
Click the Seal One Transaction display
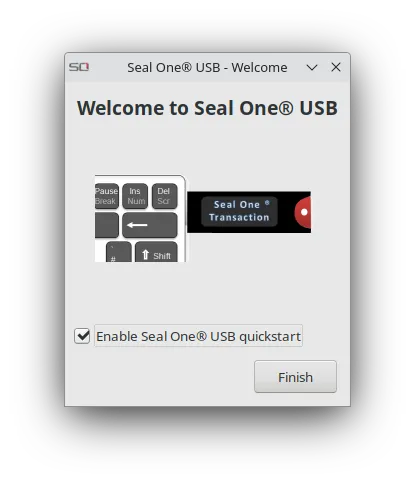[x=239, y=211]
